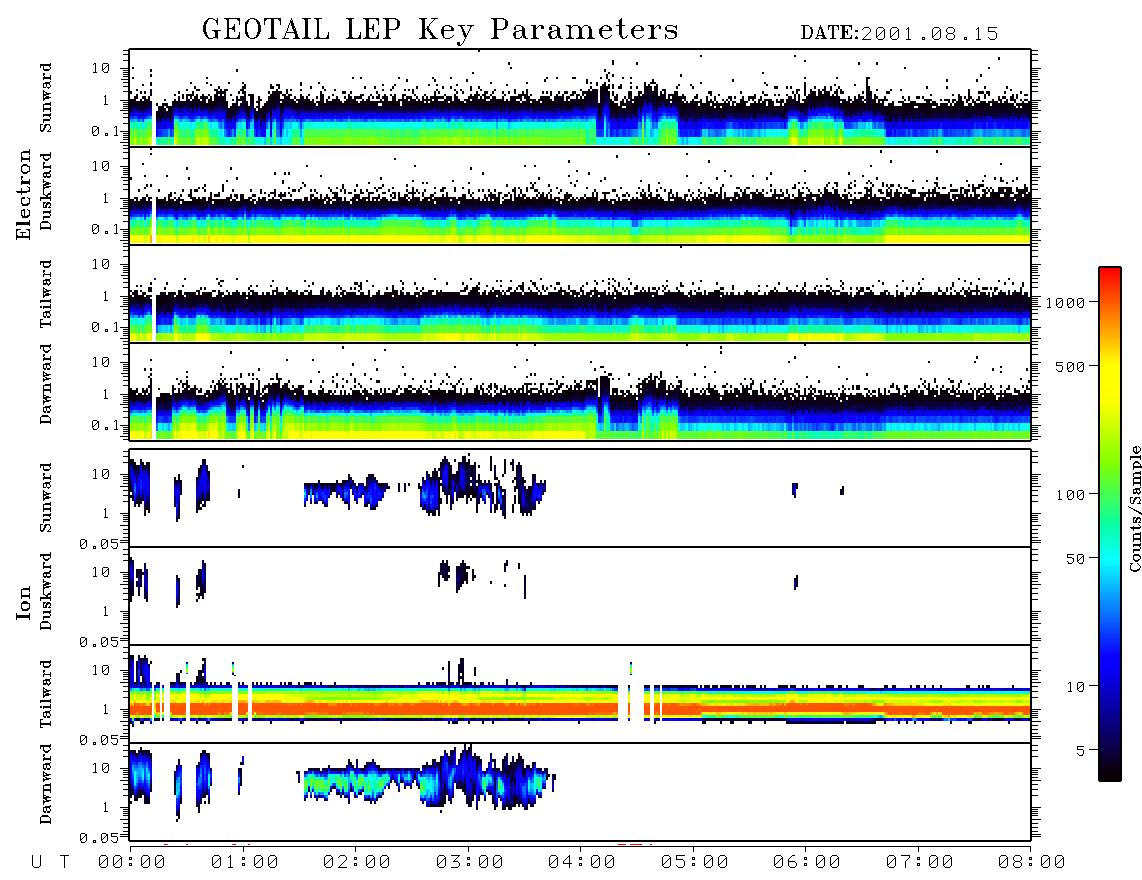Click the 0.1 tick of Electron Sunward axis
1142x880 pixels.
tap(105, 131)
